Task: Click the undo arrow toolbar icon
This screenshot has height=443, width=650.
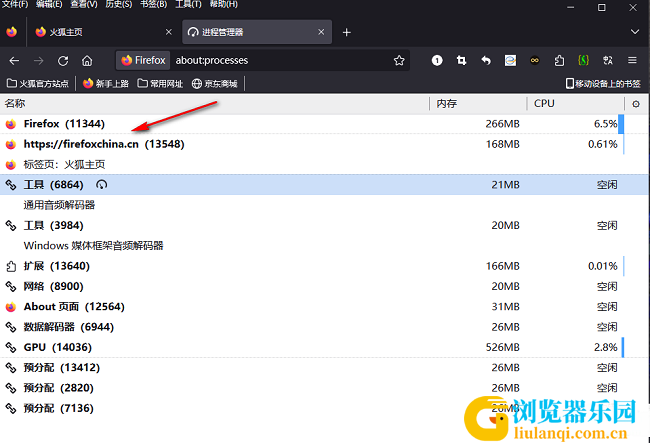Action: coord(486,61)
